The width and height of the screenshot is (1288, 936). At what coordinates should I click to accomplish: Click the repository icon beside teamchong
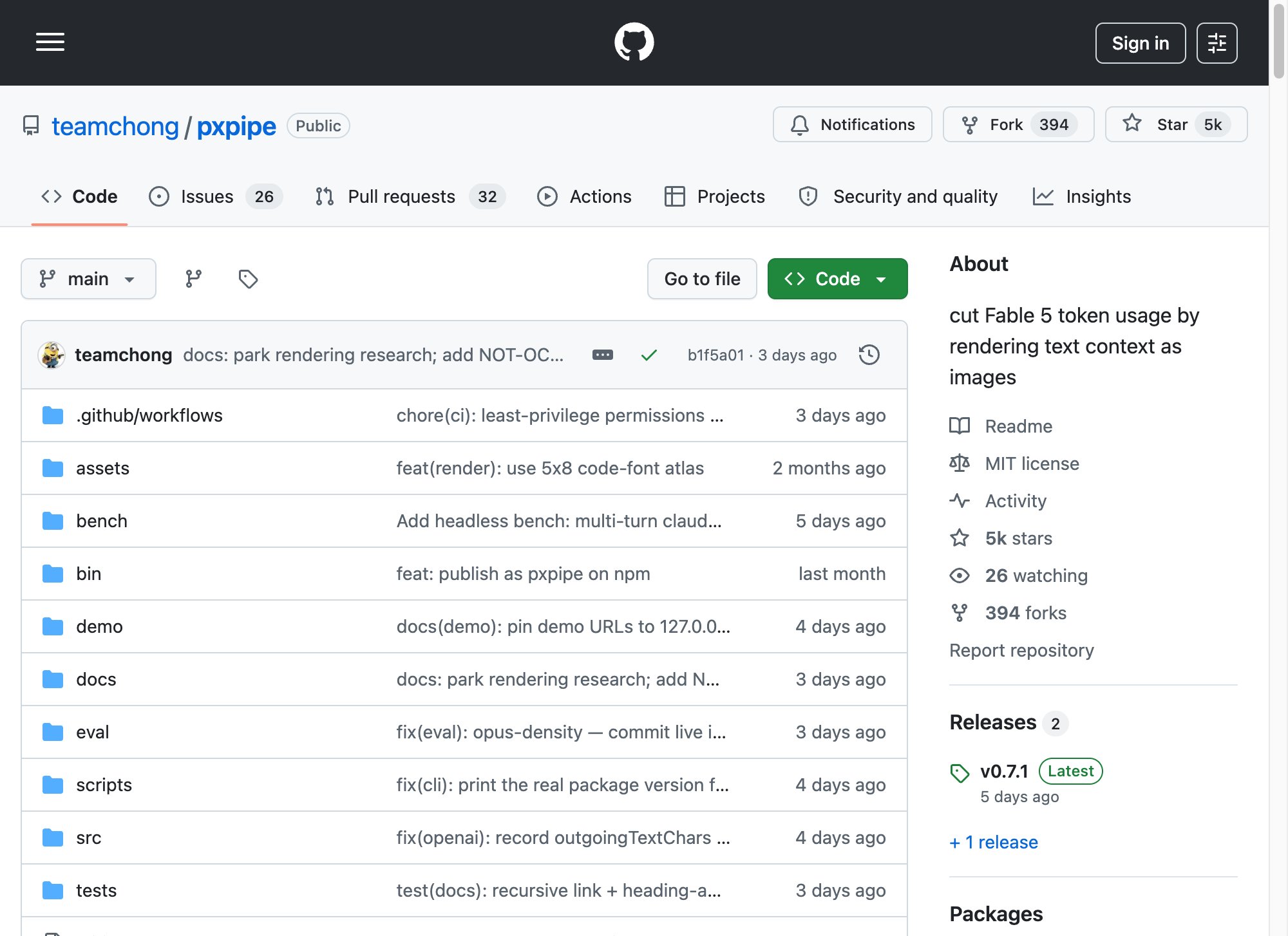31,126
